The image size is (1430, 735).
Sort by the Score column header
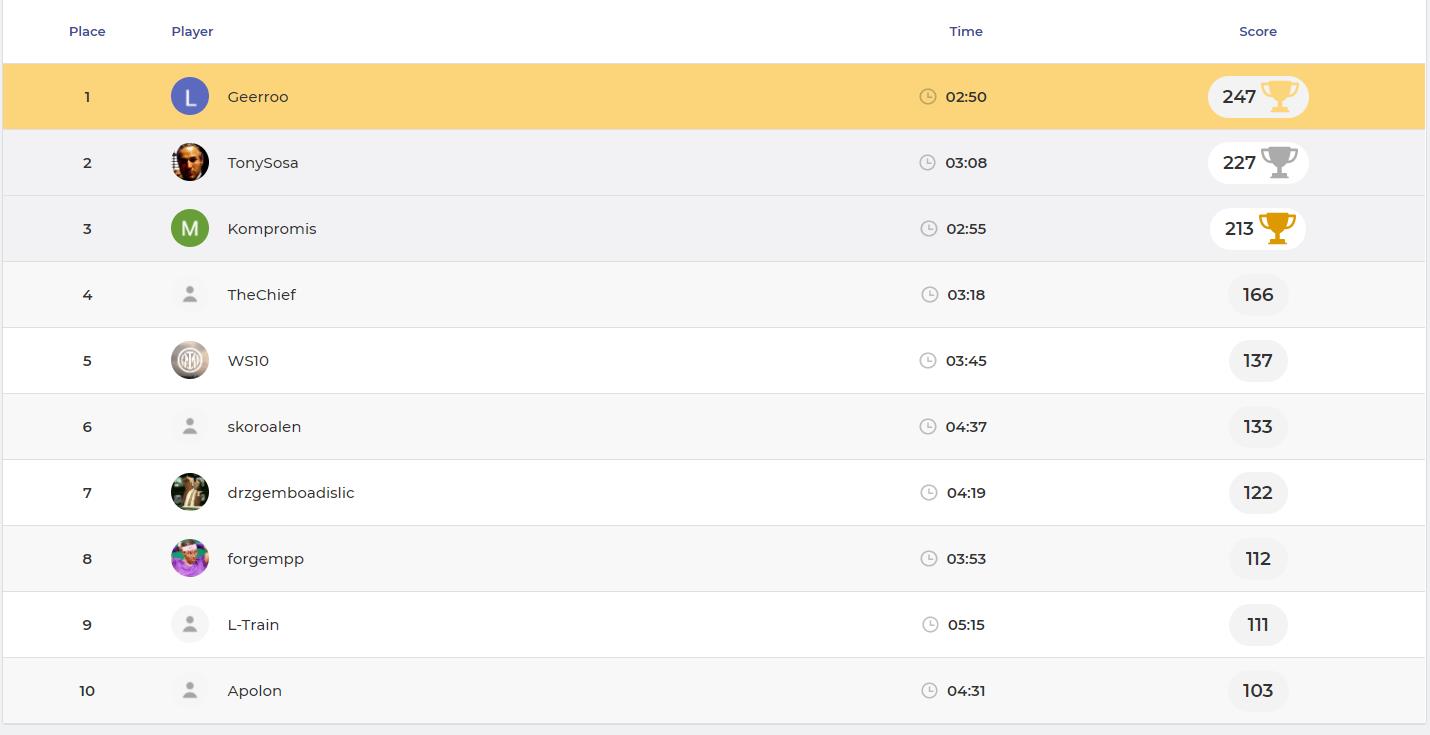click(x=1258, y=31)
